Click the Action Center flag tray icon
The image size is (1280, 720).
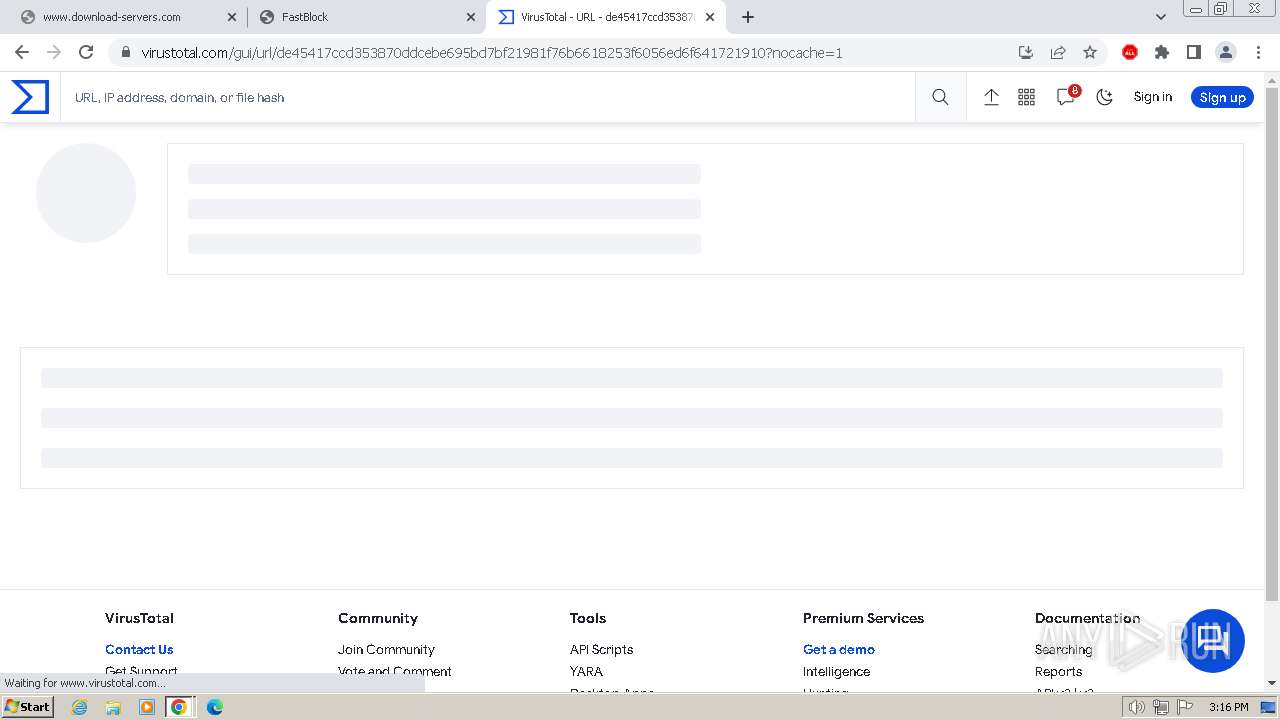[1183, 707]
